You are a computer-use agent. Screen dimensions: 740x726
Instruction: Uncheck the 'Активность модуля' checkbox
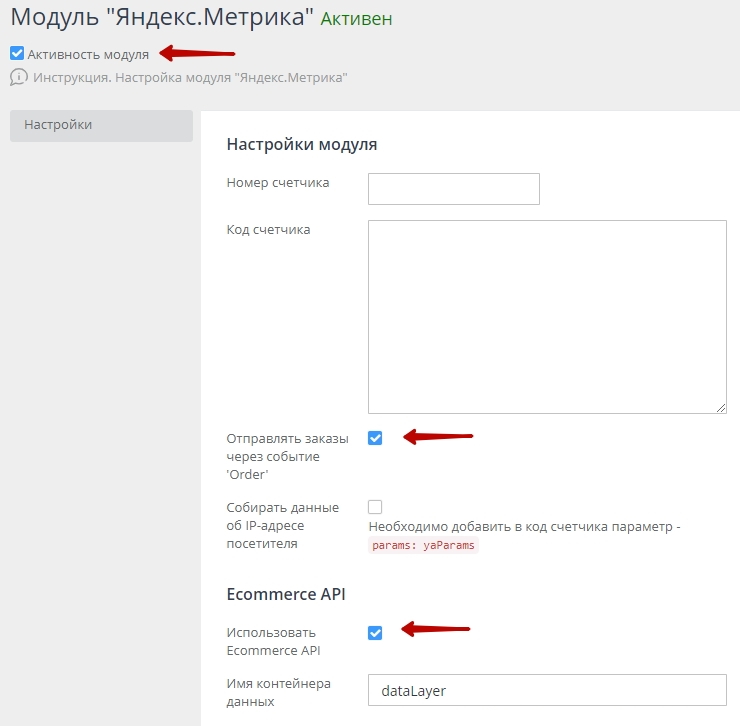[17, 53]
